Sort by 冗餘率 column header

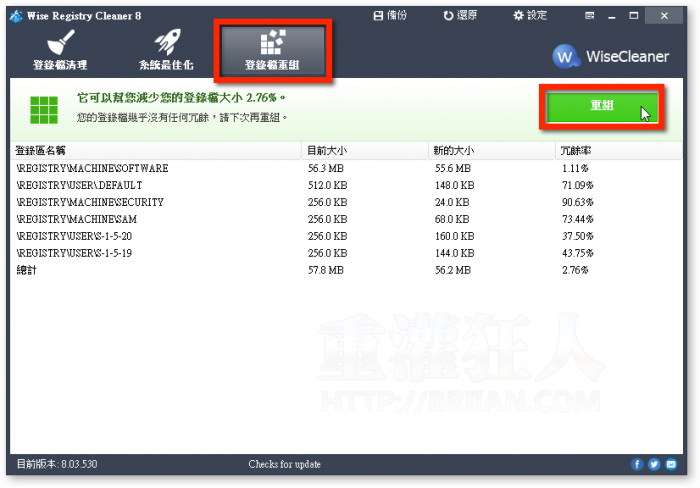click(620, 150)
